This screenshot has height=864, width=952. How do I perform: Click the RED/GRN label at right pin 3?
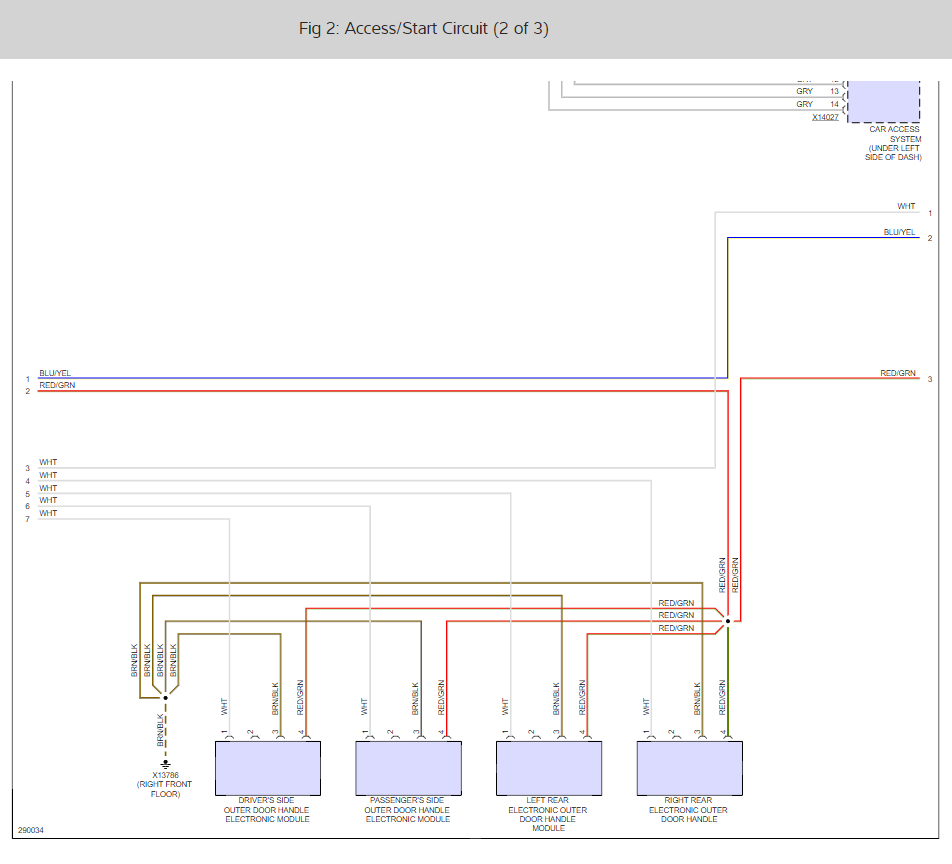click(x=897, y=373)
